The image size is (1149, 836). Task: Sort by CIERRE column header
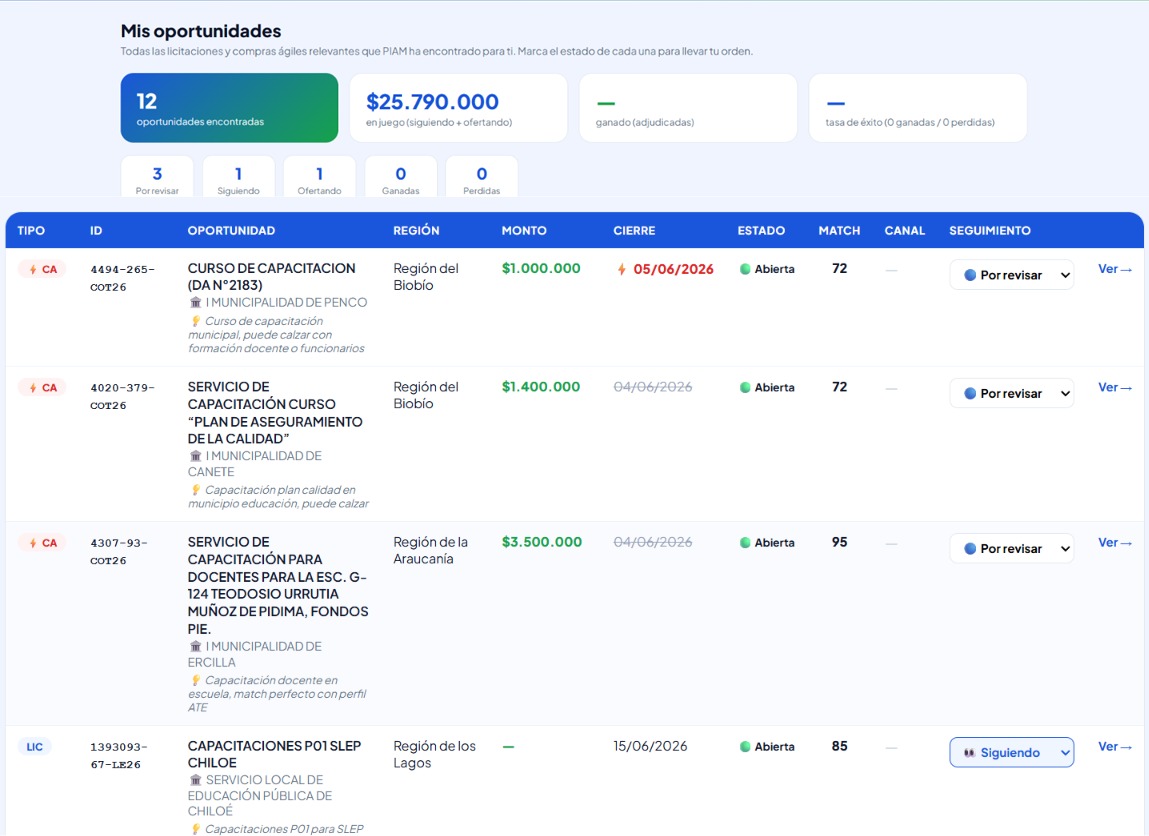tap(634, 231)
